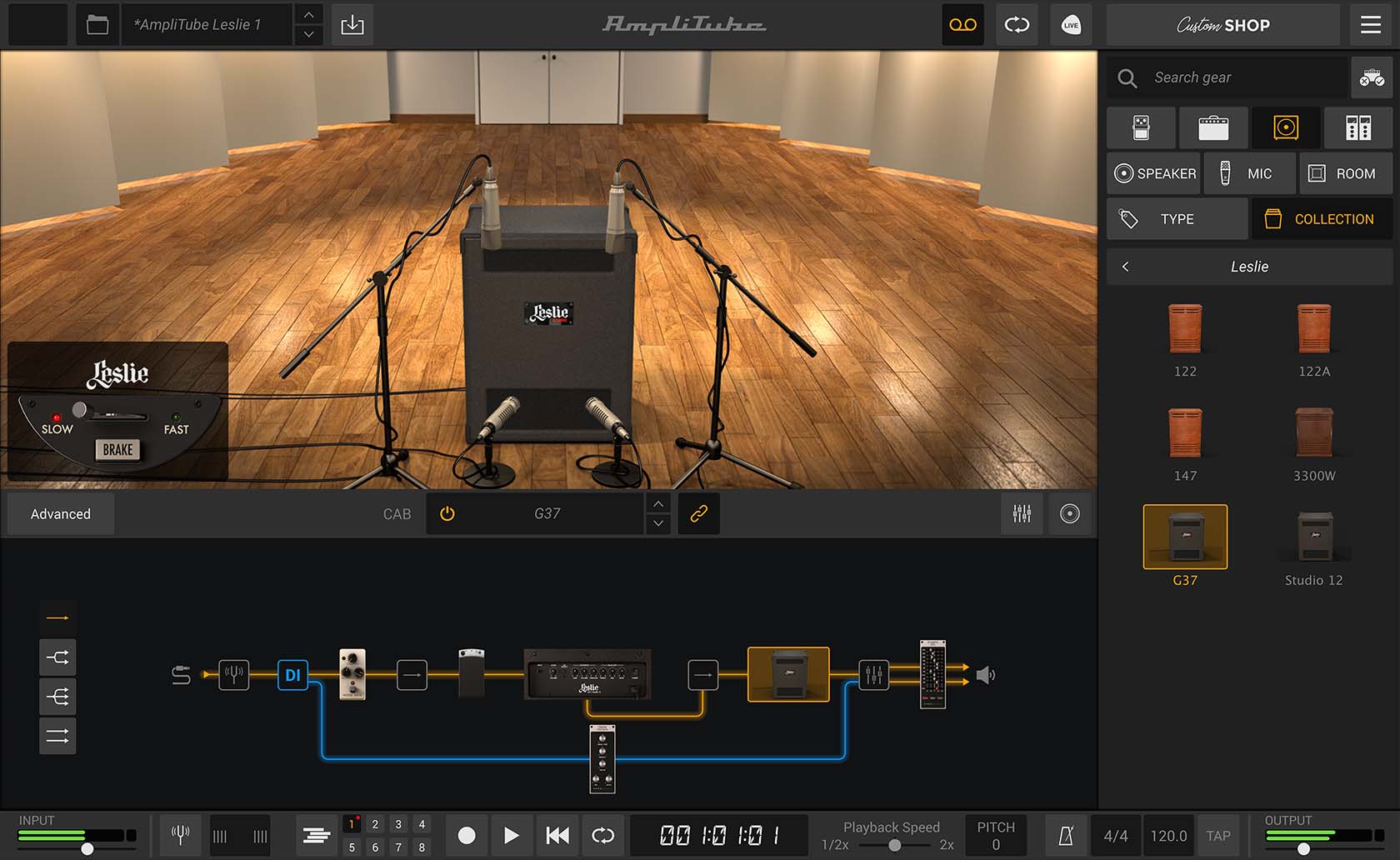Change the 4/4 time signature

1116,836
